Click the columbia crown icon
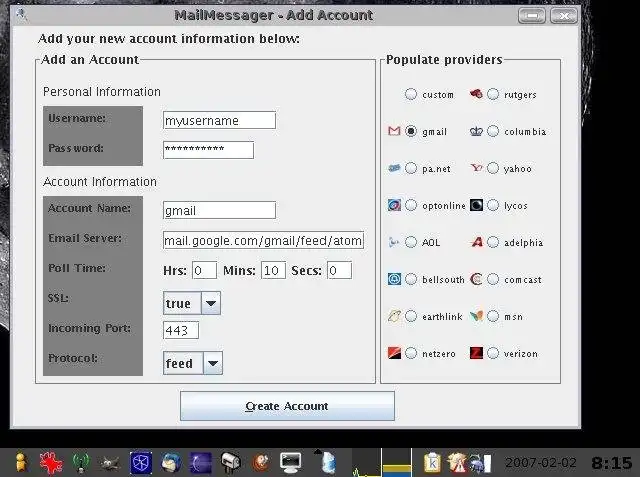This screenshot has width=640, height=477. point(476,131)
